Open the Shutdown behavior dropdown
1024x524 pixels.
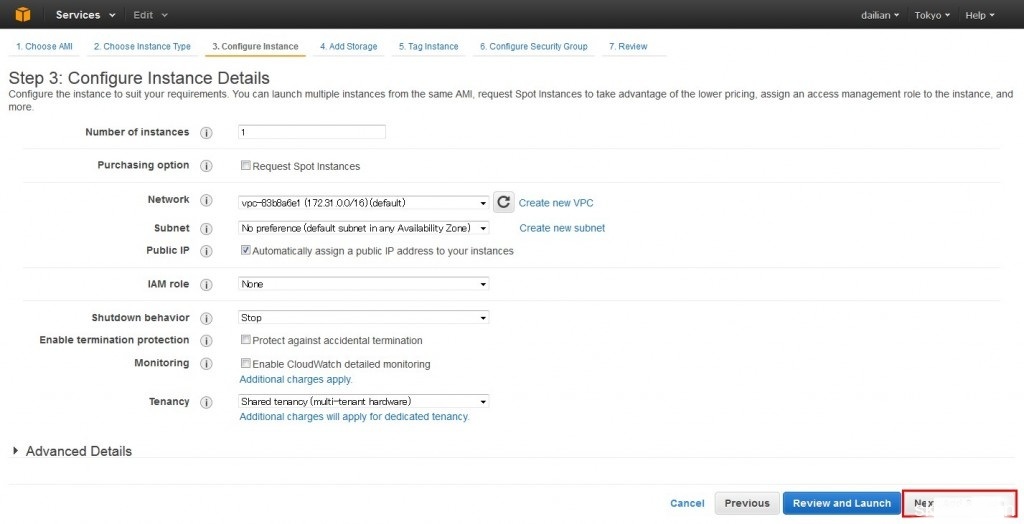364,318
